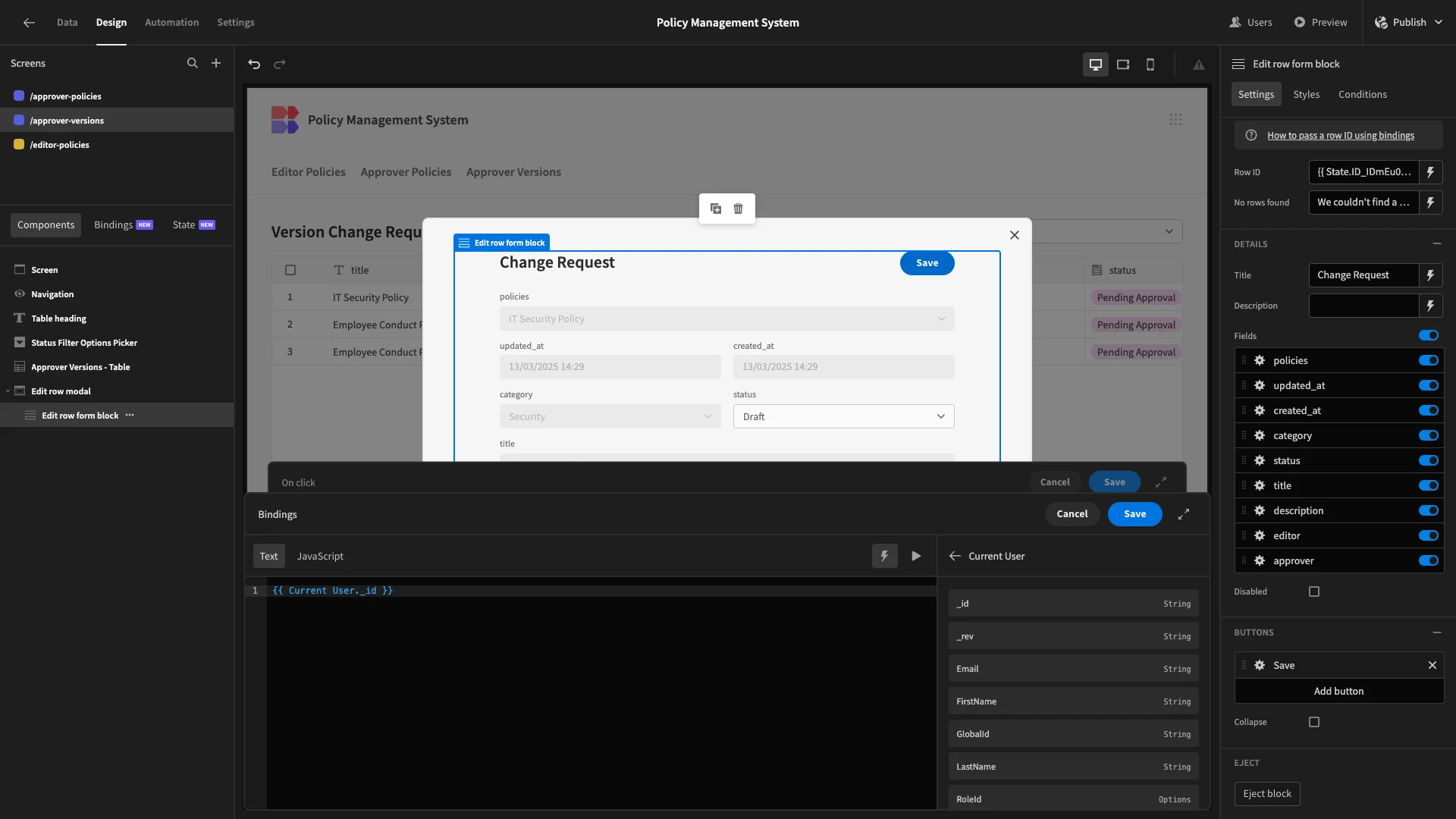1456x819 pixels.
Task: Save the bindings drawer
Action: 1134,514
